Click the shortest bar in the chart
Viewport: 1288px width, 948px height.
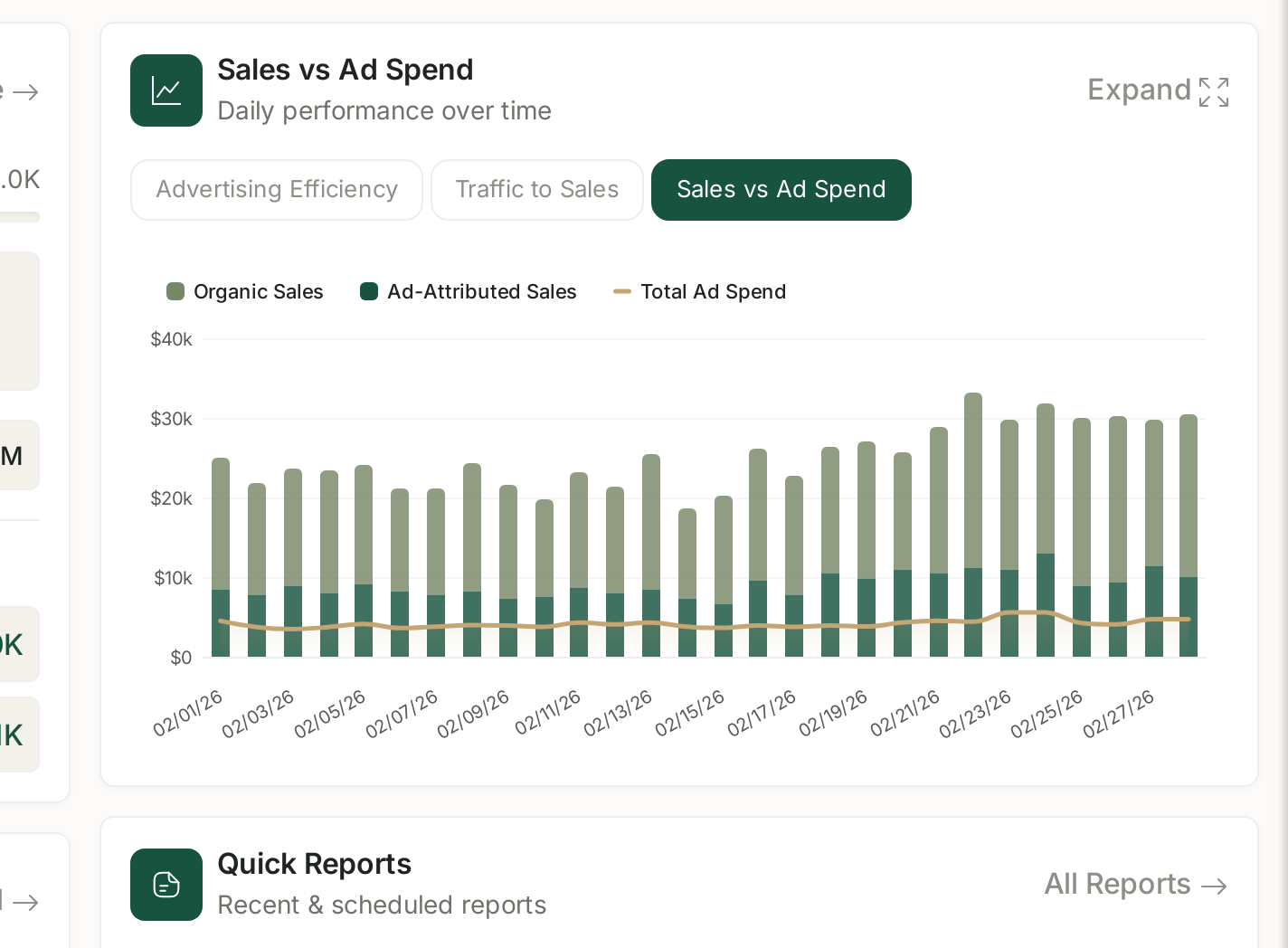(x=687, y=583)
